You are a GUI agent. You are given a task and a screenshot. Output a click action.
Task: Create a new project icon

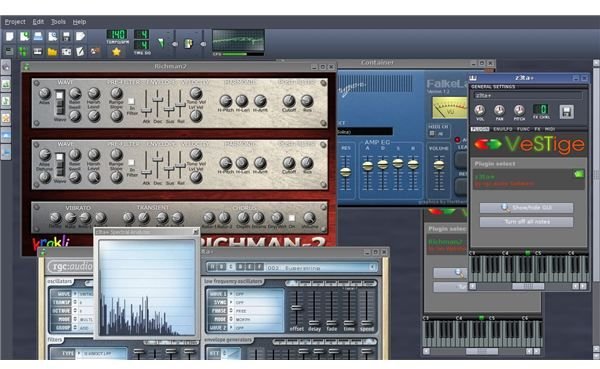[10, 36]
